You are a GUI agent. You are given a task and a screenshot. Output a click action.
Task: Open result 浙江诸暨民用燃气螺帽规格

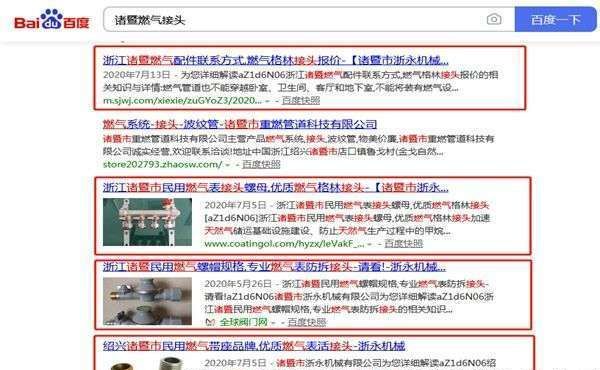274,267
